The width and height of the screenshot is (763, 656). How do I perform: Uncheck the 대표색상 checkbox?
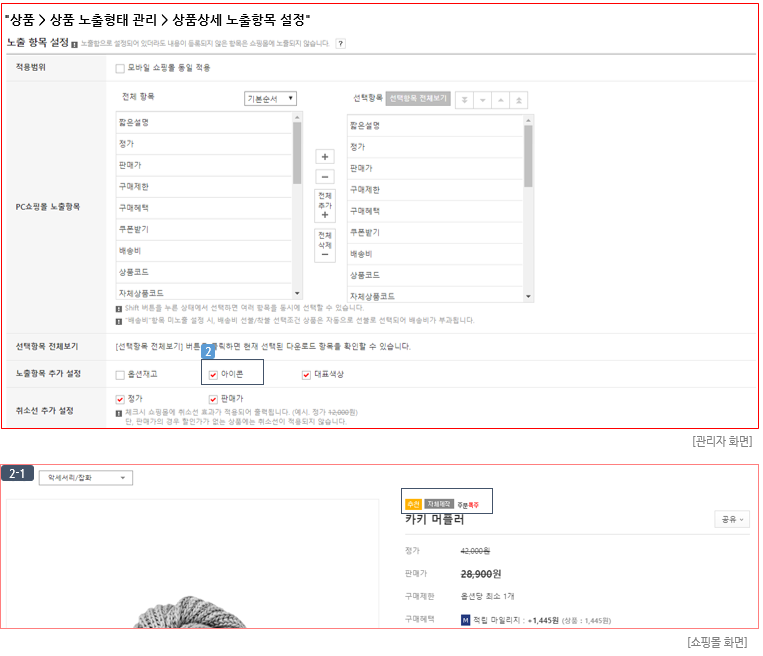pyautogui.click(x=306, y=375)
